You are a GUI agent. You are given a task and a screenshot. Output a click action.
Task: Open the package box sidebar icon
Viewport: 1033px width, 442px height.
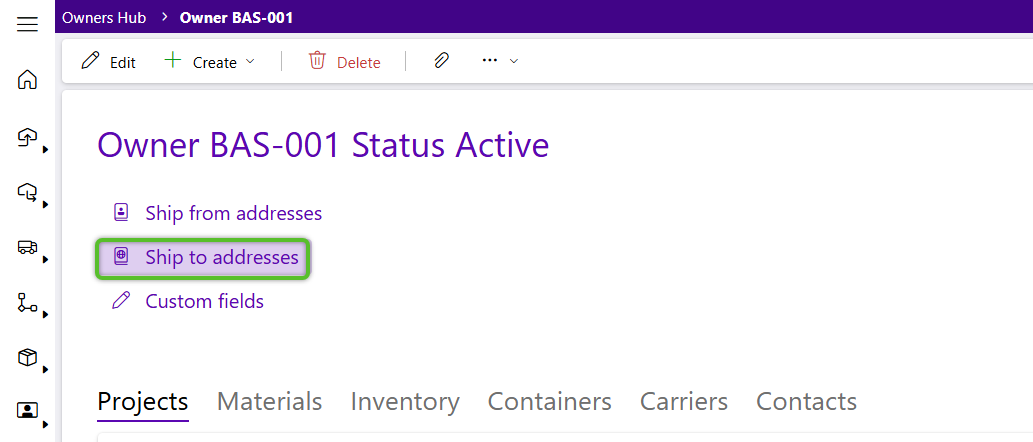pyautogui.click(x=27, y=358)
